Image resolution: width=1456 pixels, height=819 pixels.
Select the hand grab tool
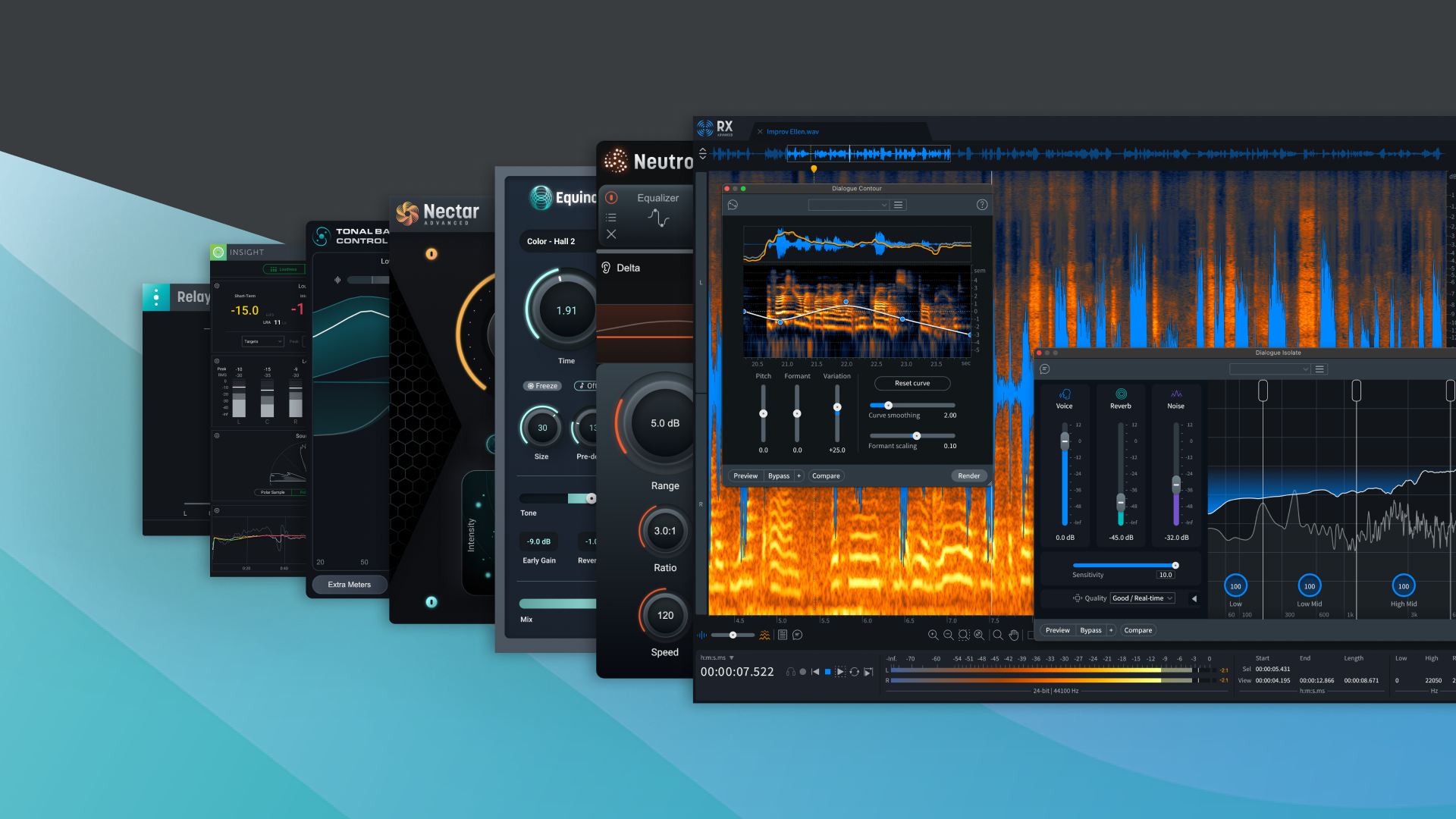tap(1014, 635)
